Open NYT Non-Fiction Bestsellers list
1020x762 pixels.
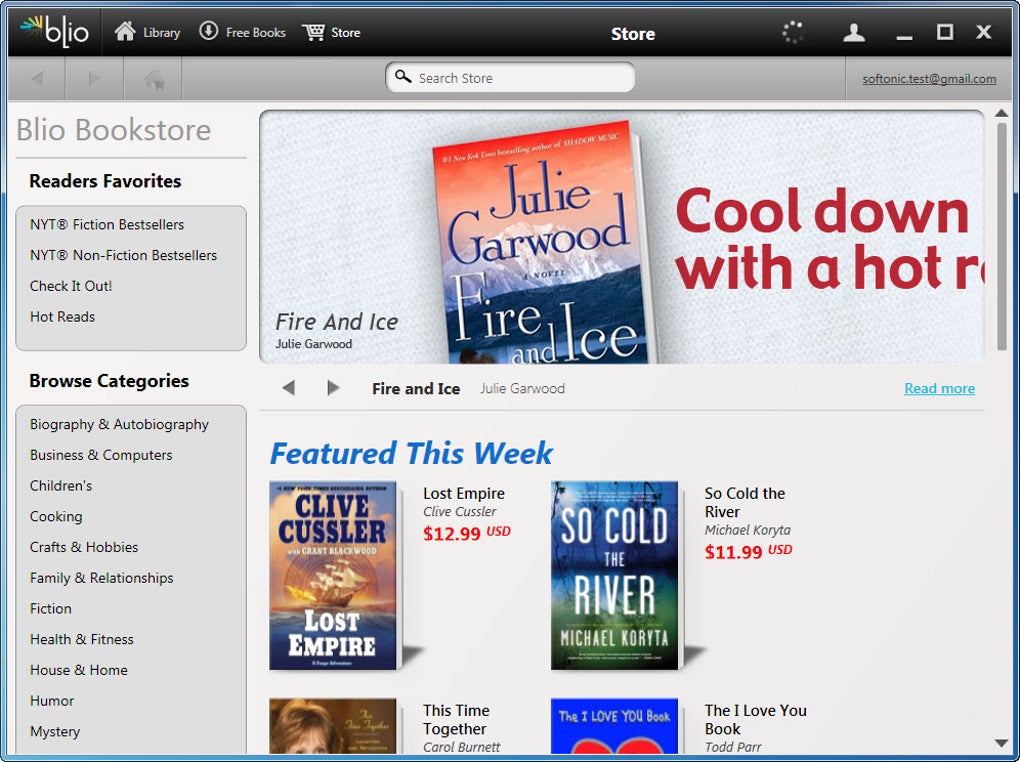coord(124,255)
